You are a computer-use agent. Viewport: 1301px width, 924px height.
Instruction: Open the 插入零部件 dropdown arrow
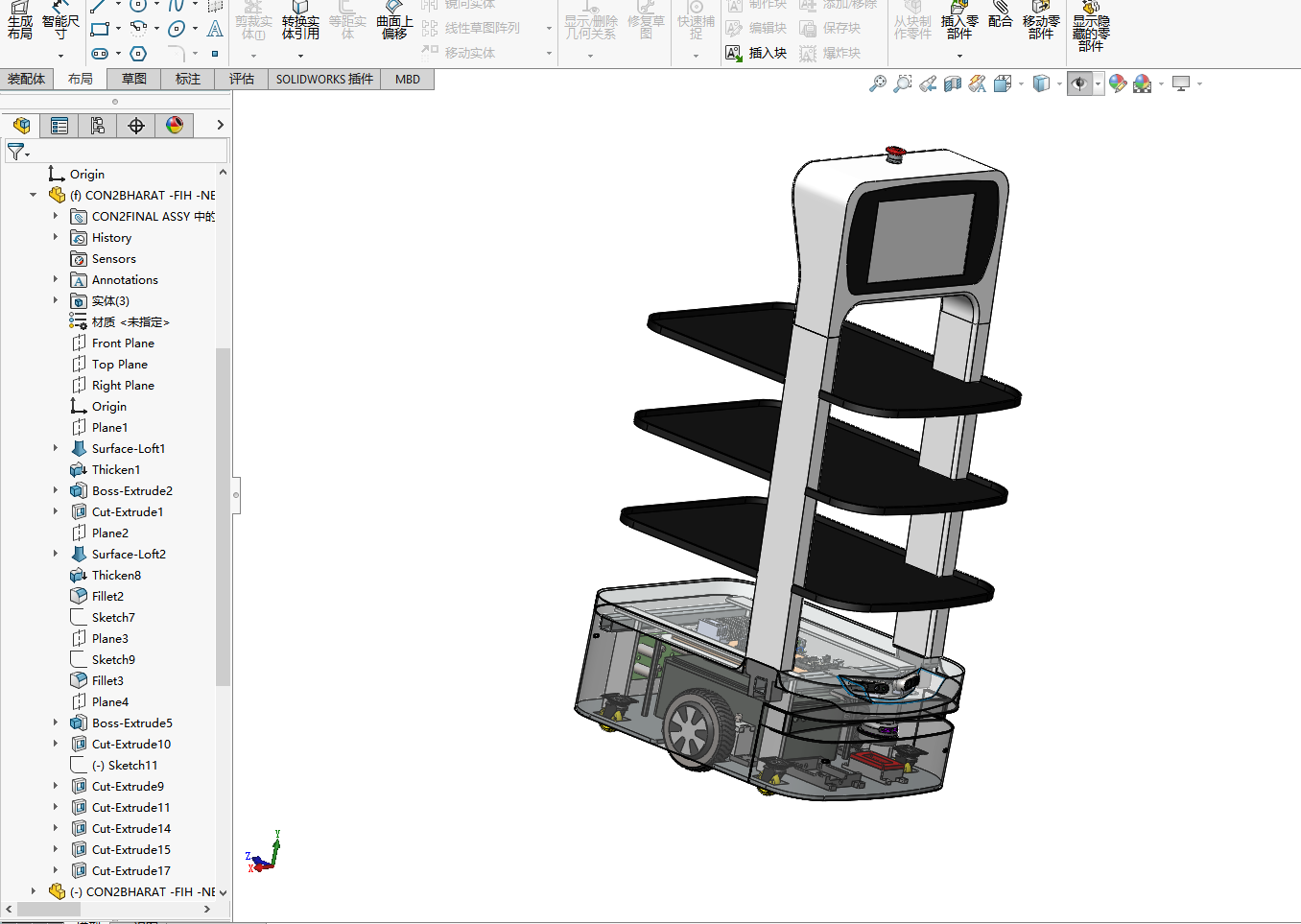tap(959, 56)
